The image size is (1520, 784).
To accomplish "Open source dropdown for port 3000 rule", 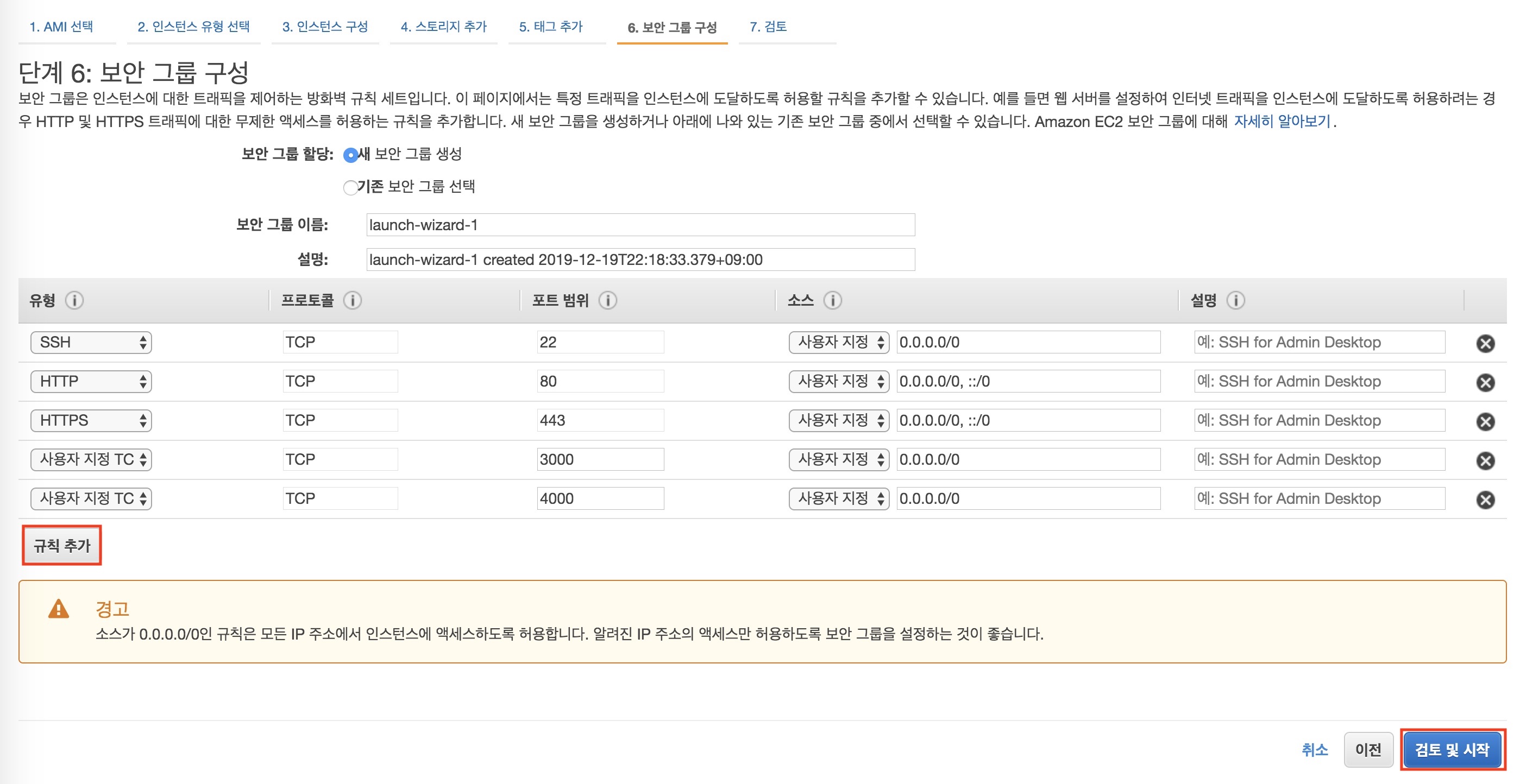I will point(839,459).
